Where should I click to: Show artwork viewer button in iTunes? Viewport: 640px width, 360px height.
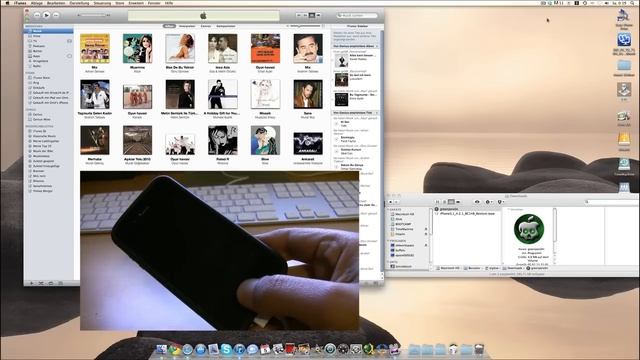pos(61,283)
